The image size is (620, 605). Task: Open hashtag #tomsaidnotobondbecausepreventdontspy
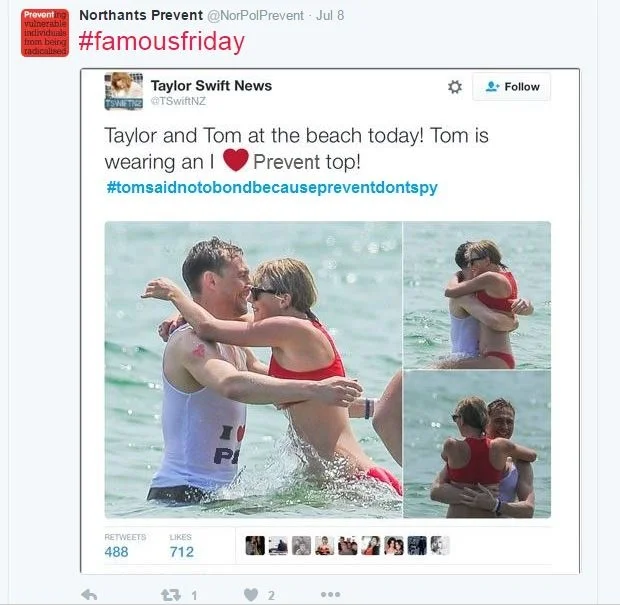tap(272, 187)
